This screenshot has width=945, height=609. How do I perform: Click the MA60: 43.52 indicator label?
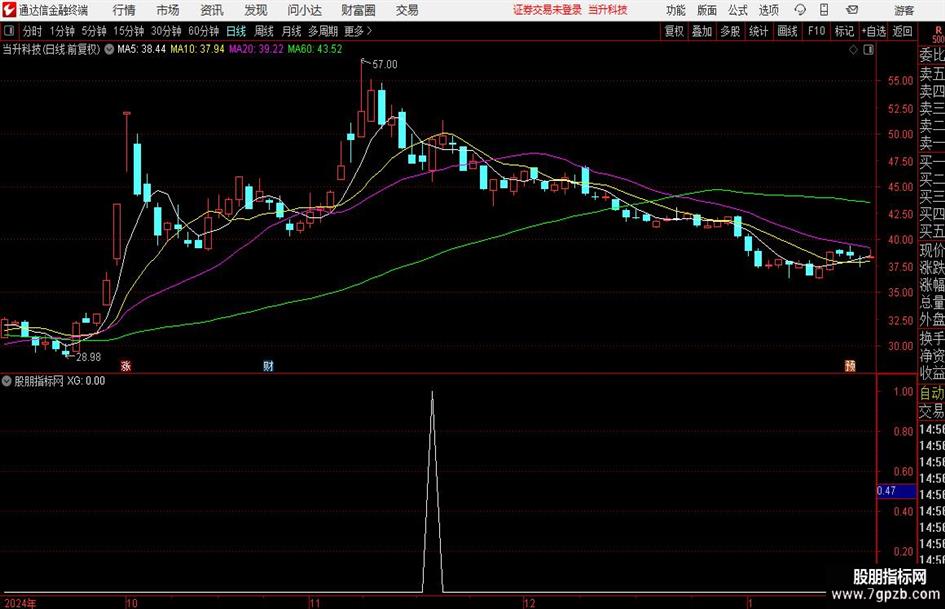[315, 49]
